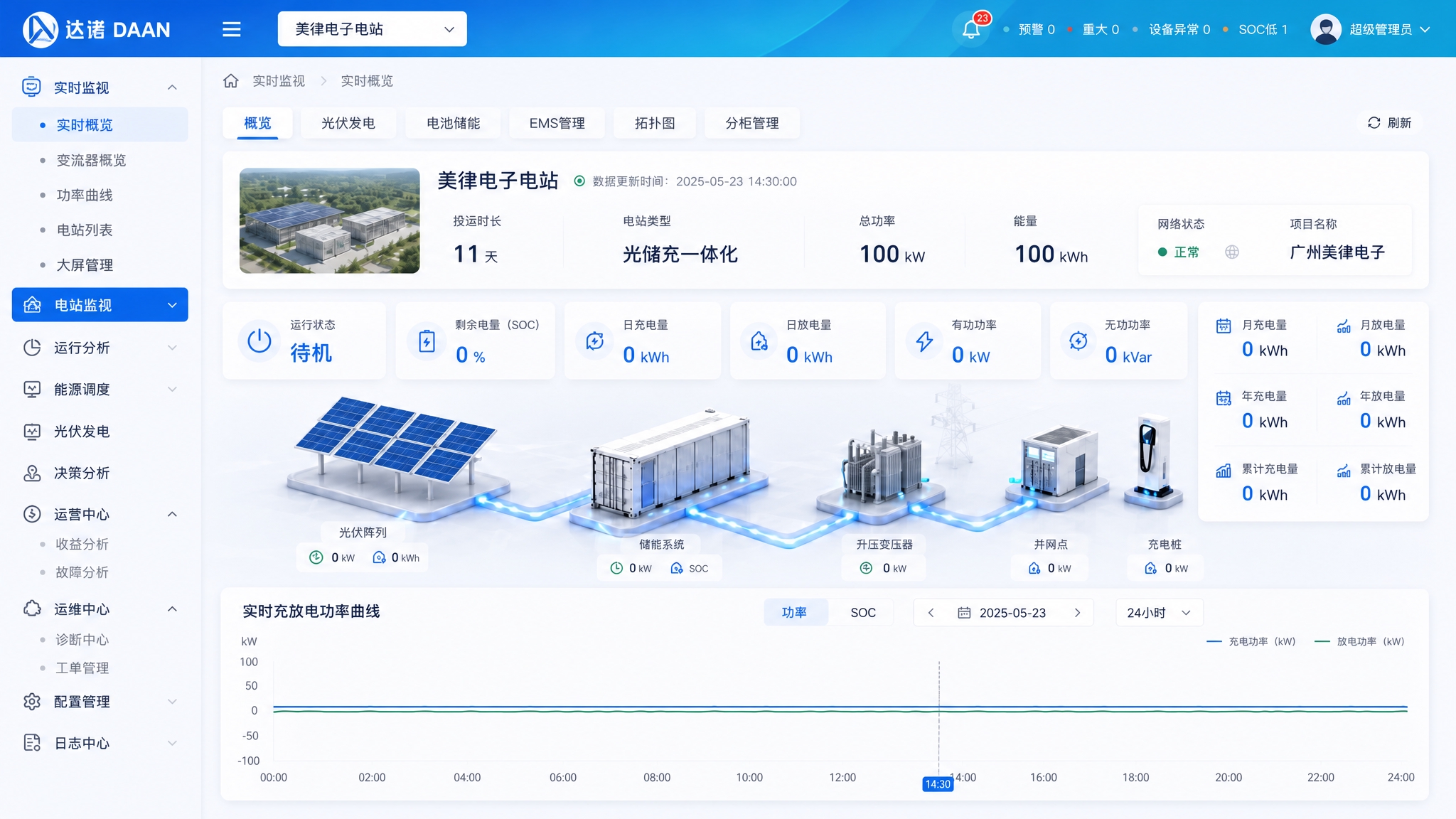This screenshot has width=1456, height=819.
Task: Open the 美律电子电站 station dropdown
Action: coord(373,29)
